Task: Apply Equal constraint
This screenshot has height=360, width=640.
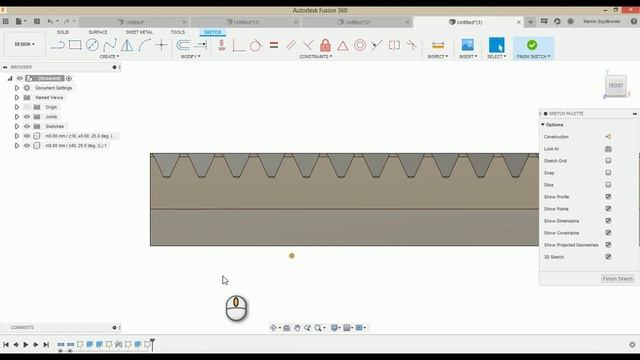Action: 274,45
